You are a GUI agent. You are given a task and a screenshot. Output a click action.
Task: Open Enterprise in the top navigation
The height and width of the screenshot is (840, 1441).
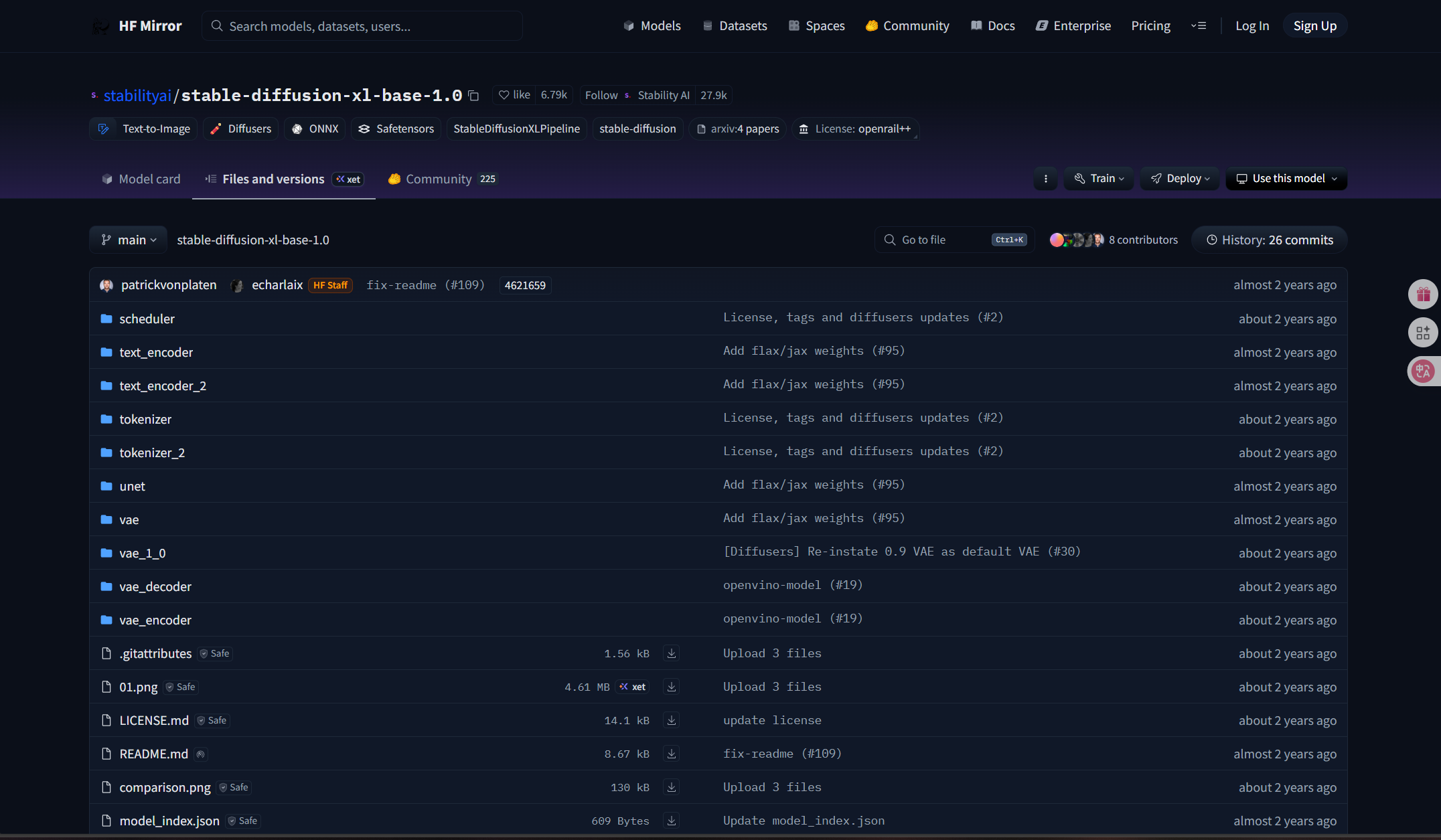[x=1073, y=26]
